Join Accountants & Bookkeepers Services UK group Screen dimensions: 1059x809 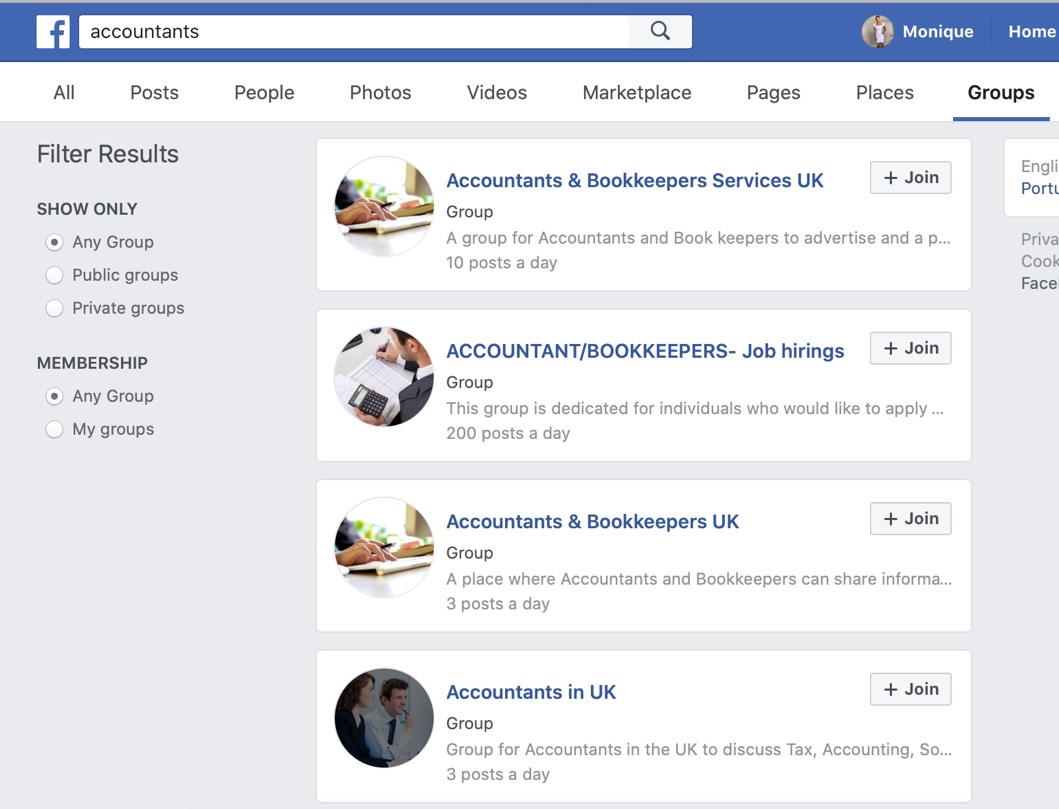(910, 177)
